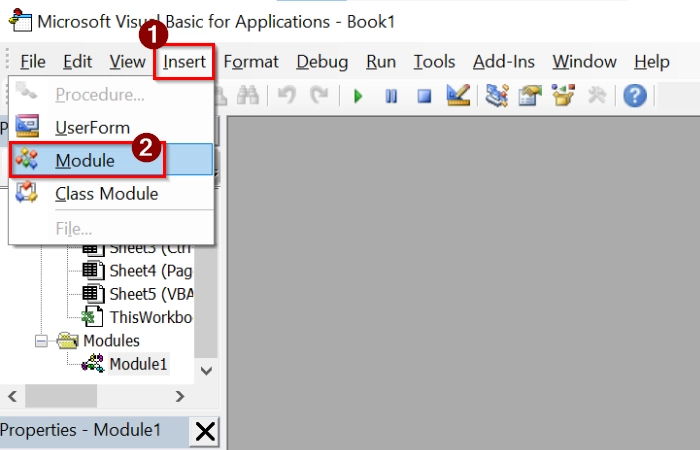Select Sheet4 in project tree
The height and width of the screenshot is (450, 700).
coord(151,271)
